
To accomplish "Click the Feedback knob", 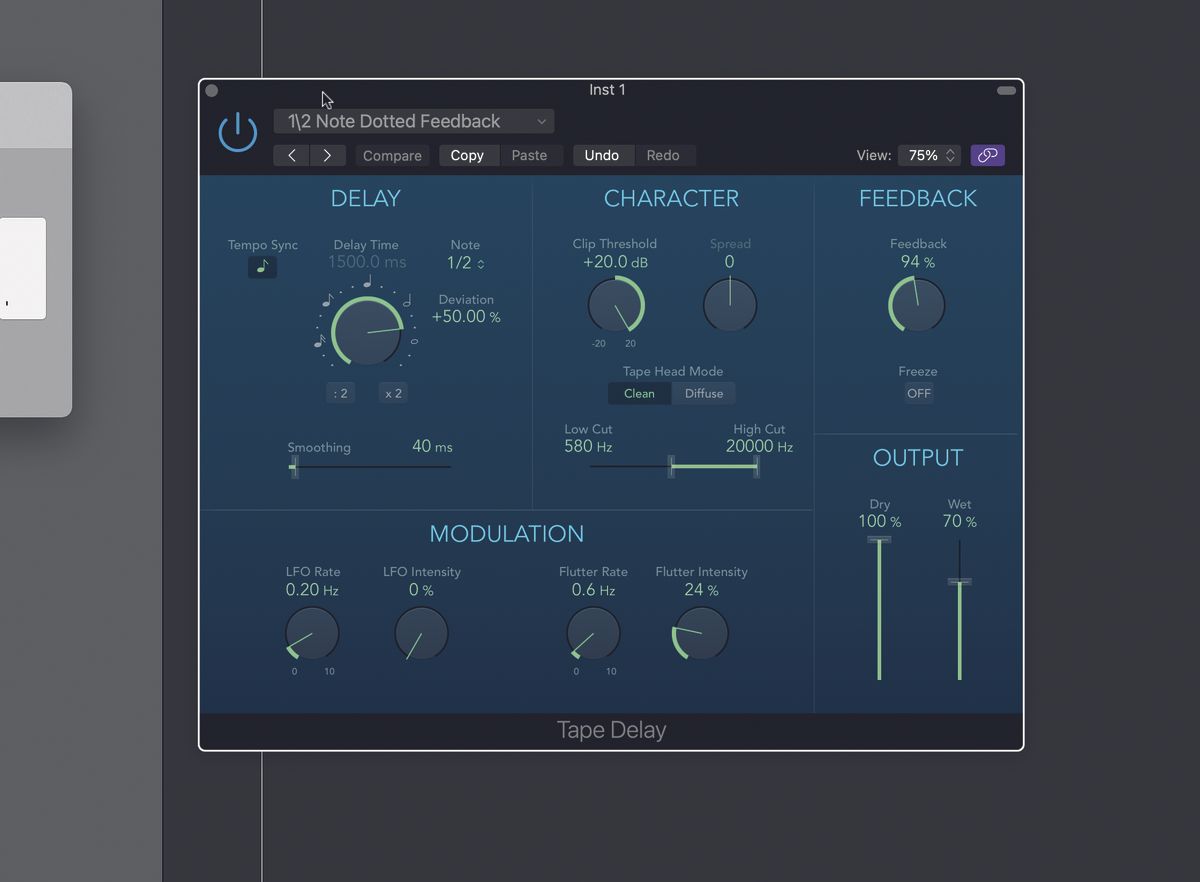I will tap(915, 305).
